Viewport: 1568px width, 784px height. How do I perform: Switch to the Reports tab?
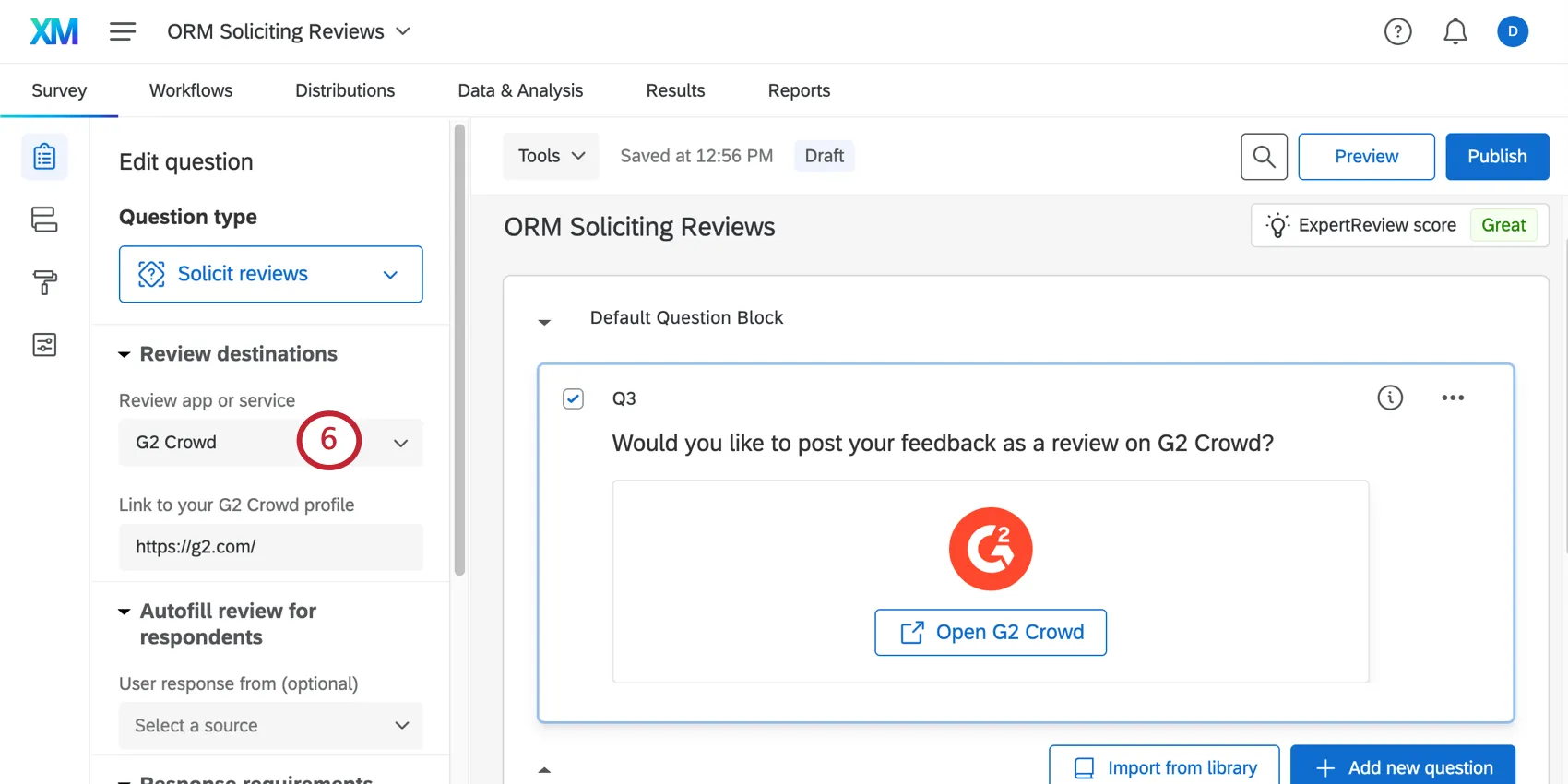click(799, 90)
